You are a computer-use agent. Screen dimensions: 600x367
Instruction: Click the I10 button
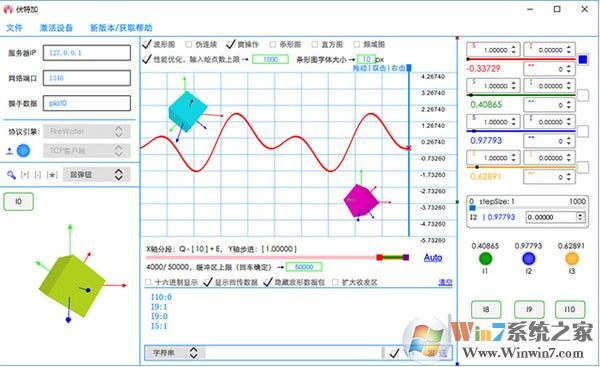click(x=570, y=309)
